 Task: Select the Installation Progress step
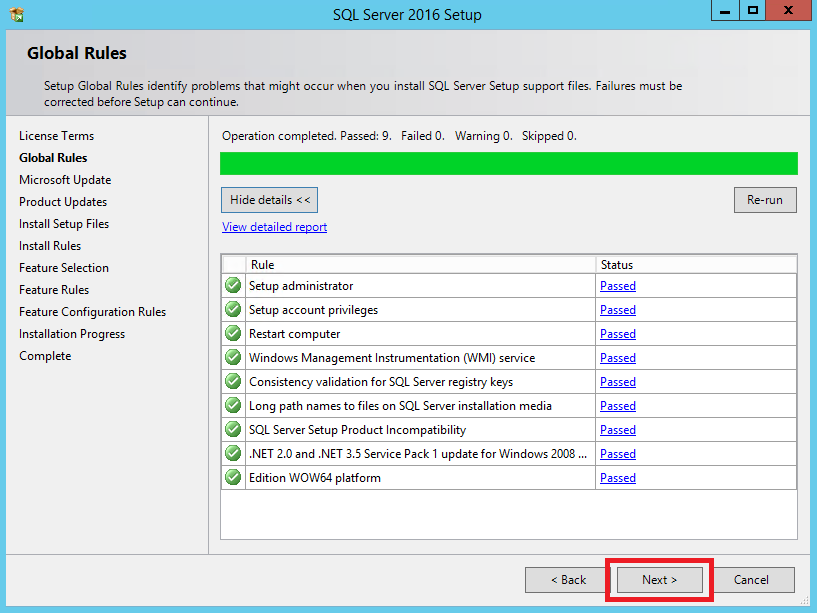[x=72, y=334]
